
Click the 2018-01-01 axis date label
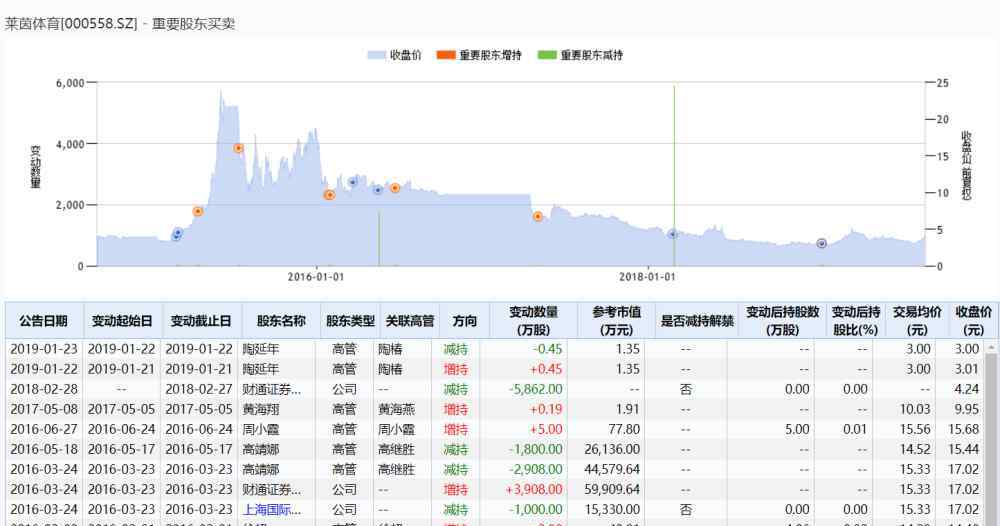647,277
